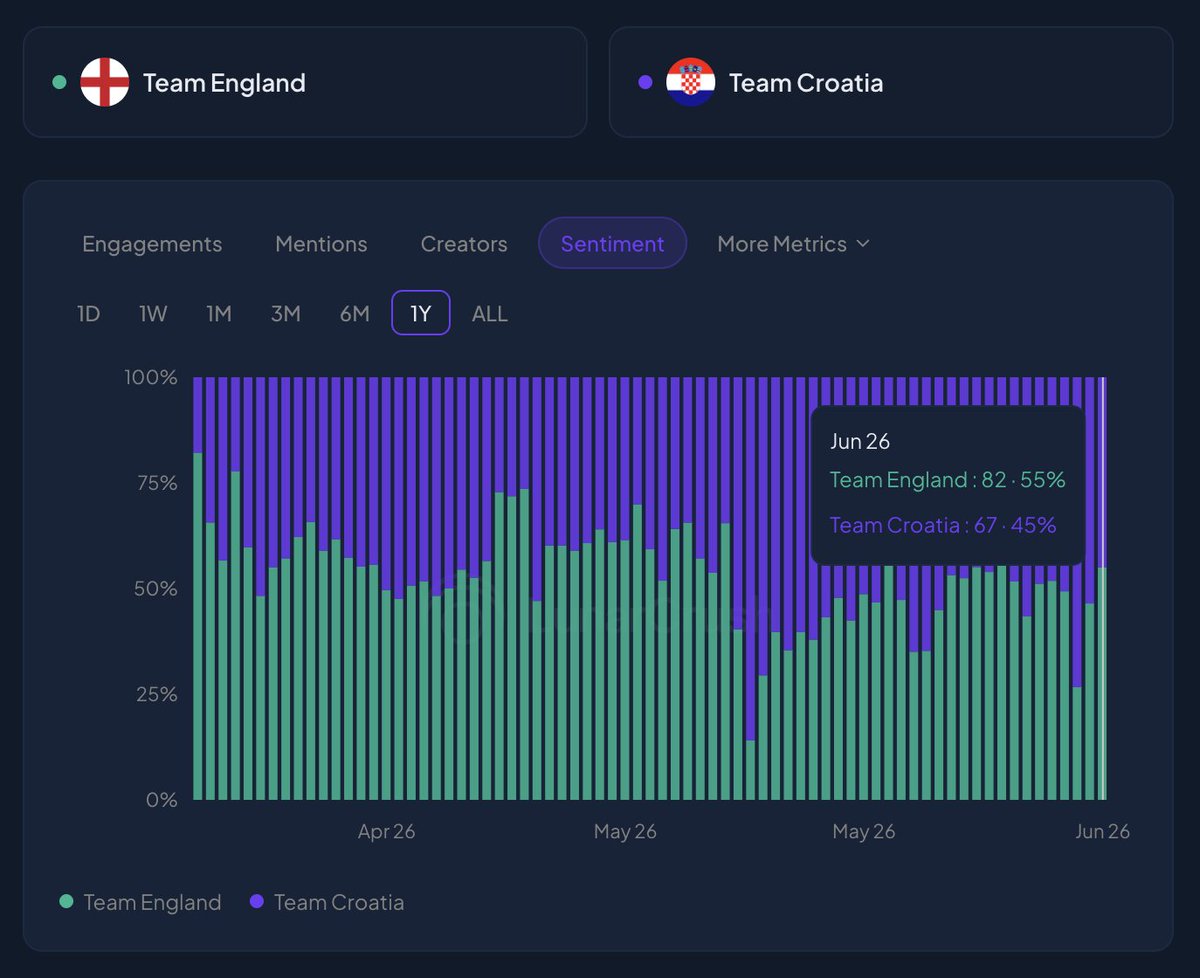The height and width of the screenshot is (978, 1200).
Task: Click the tooltip Jun 26 heading
Action: click(860, 441)
